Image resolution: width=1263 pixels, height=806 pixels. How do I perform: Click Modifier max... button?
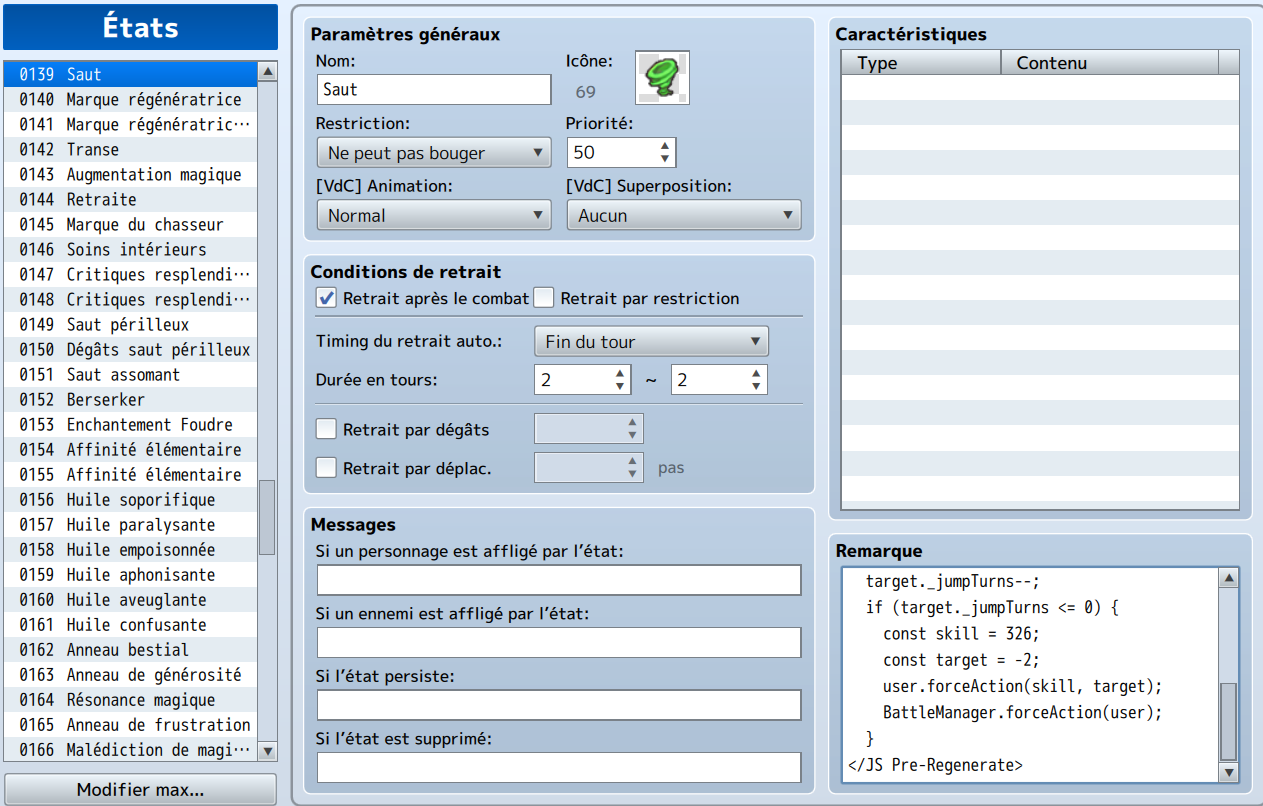(x=140, y=790)
